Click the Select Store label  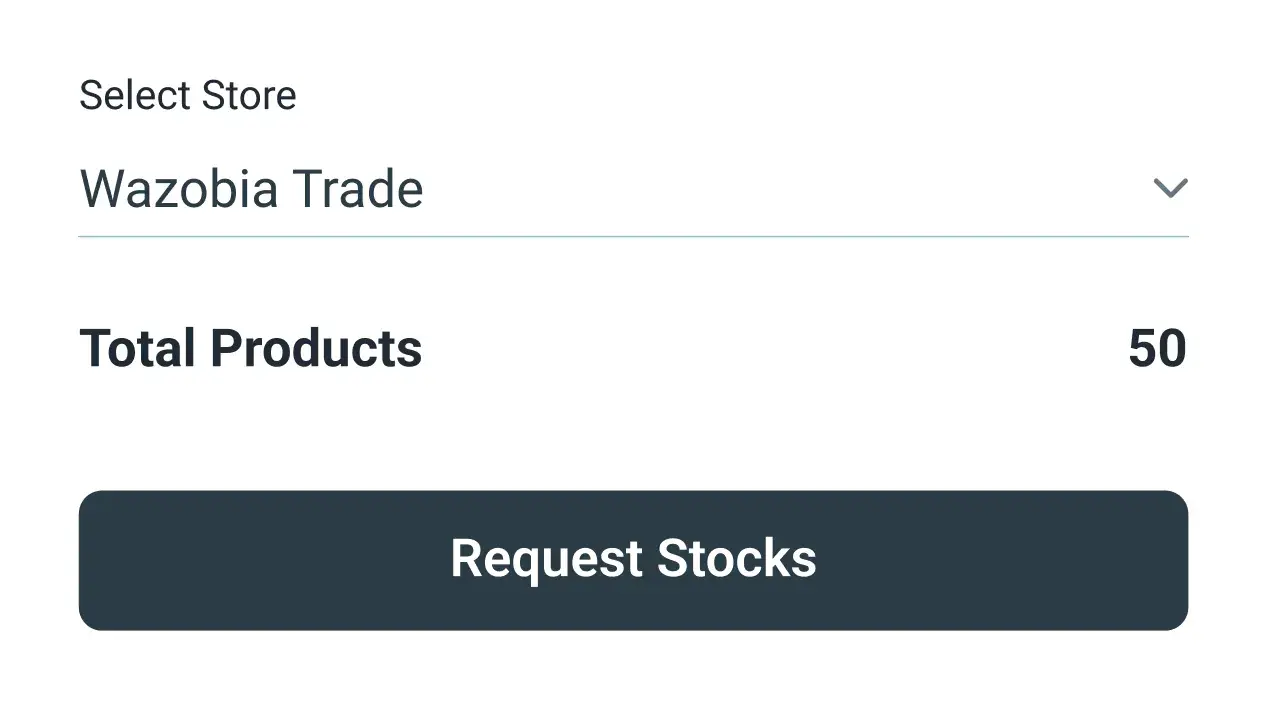coord(188,96)
